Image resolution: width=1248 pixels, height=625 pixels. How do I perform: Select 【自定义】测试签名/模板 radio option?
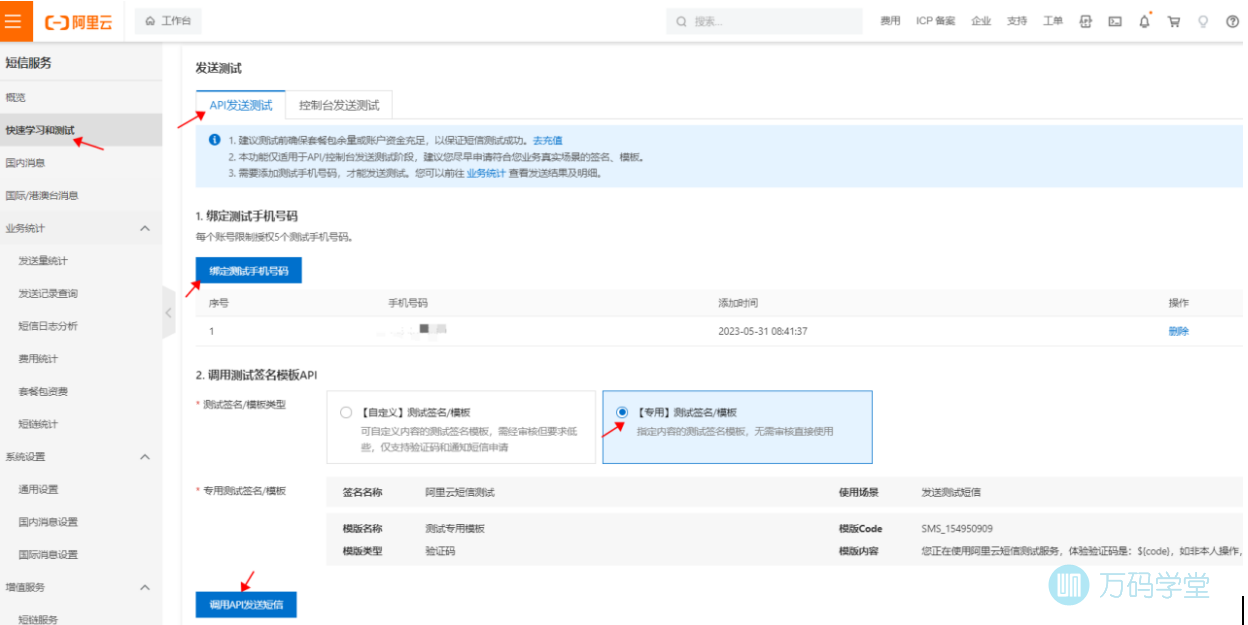(x=346, y=412)
